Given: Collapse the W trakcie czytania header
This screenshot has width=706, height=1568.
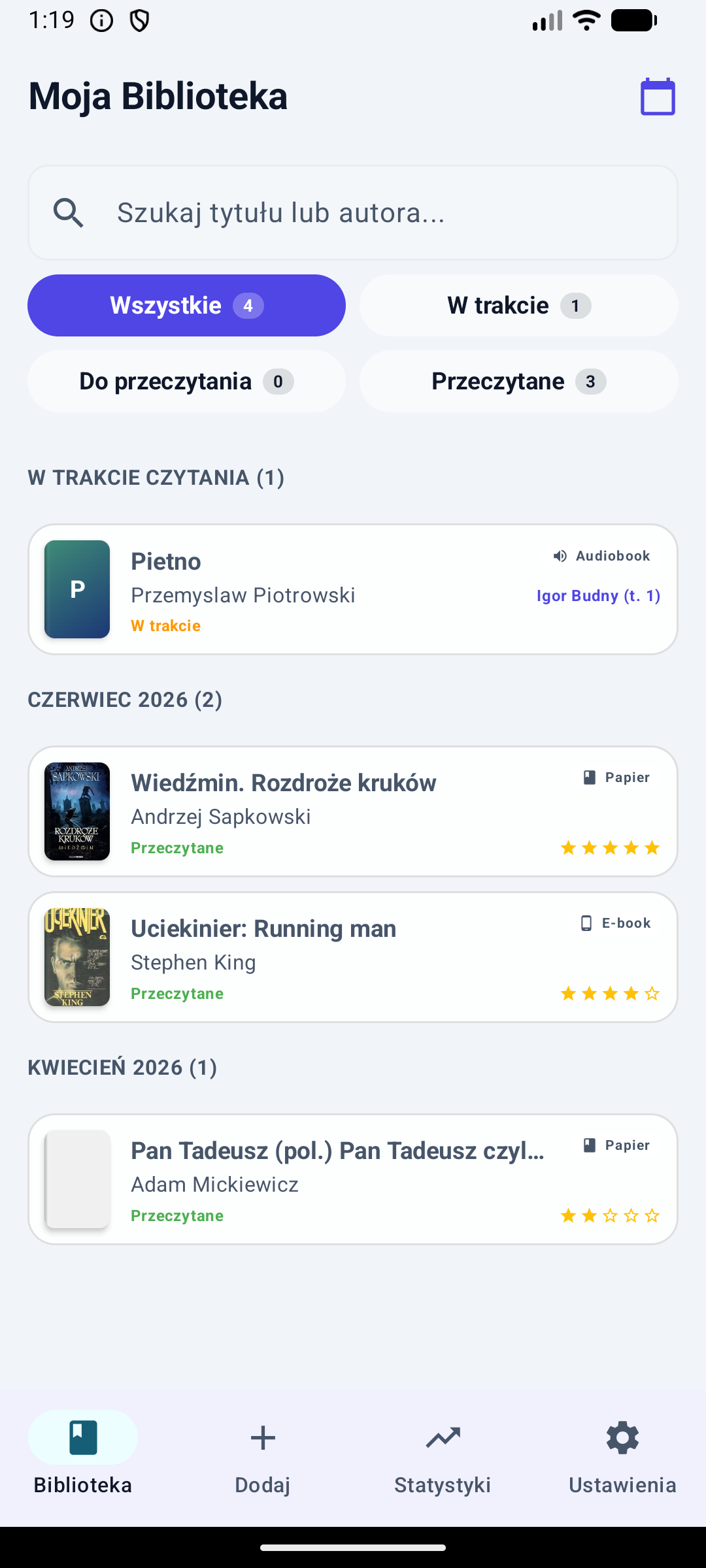Looking at the screenshot, I should (156, 478).
